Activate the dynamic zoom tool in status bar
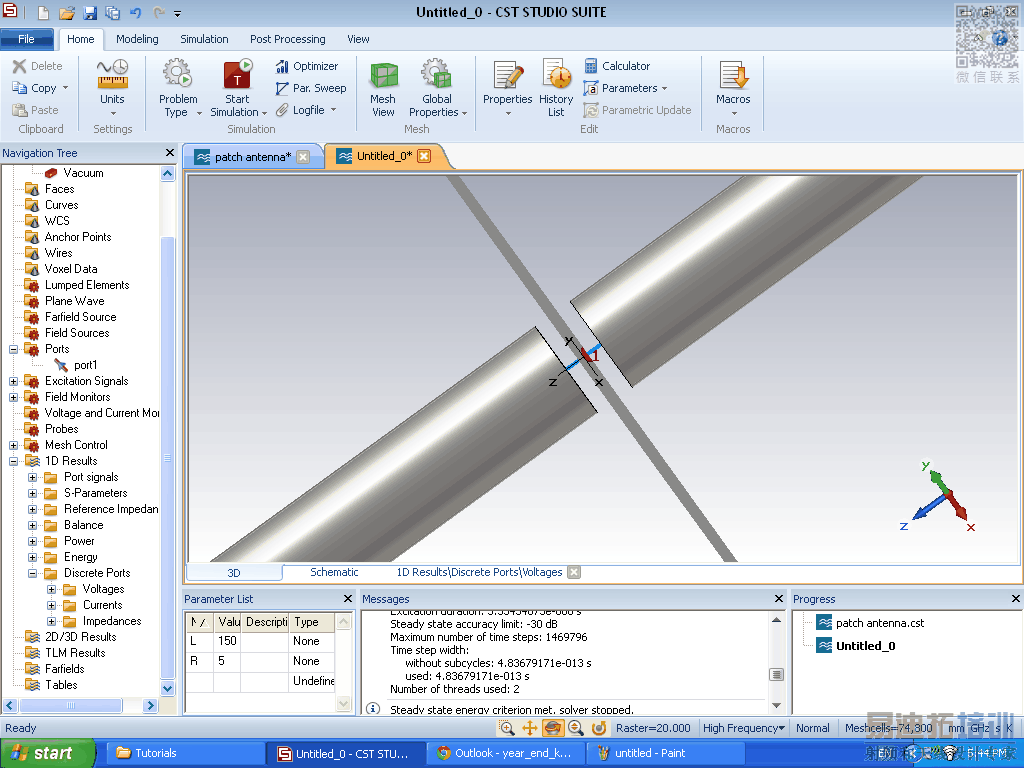This screenshot has height=768, width=1024. (575, 728)
